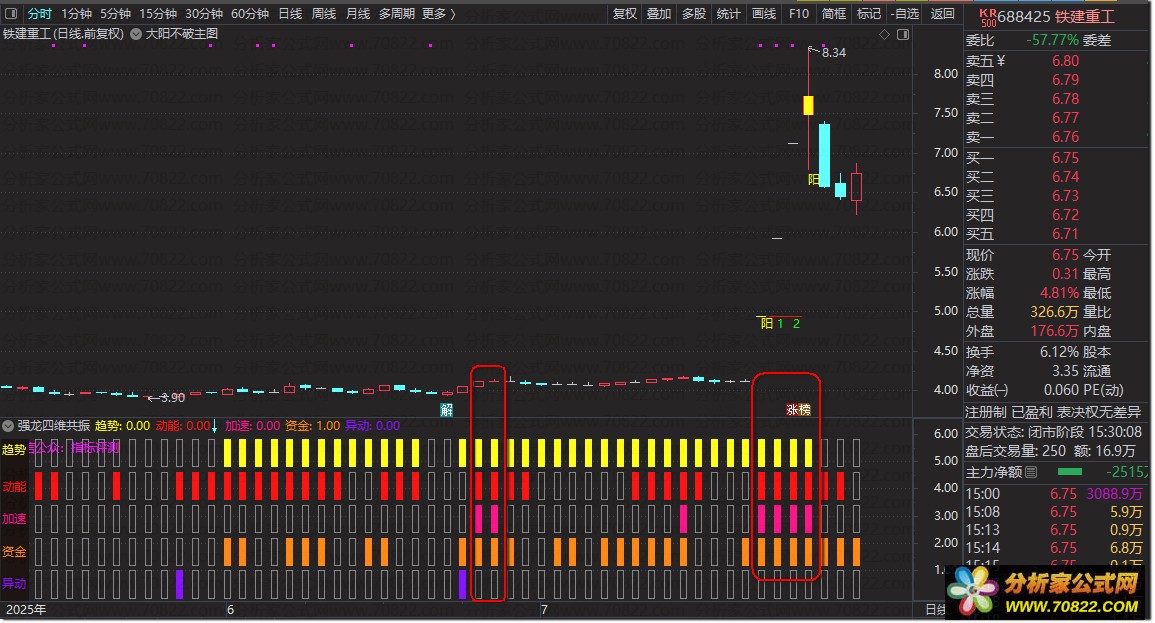Click the 趋势 row label in indicator
The width and height of the screenshot is (1155, 623).
(14, 449)
